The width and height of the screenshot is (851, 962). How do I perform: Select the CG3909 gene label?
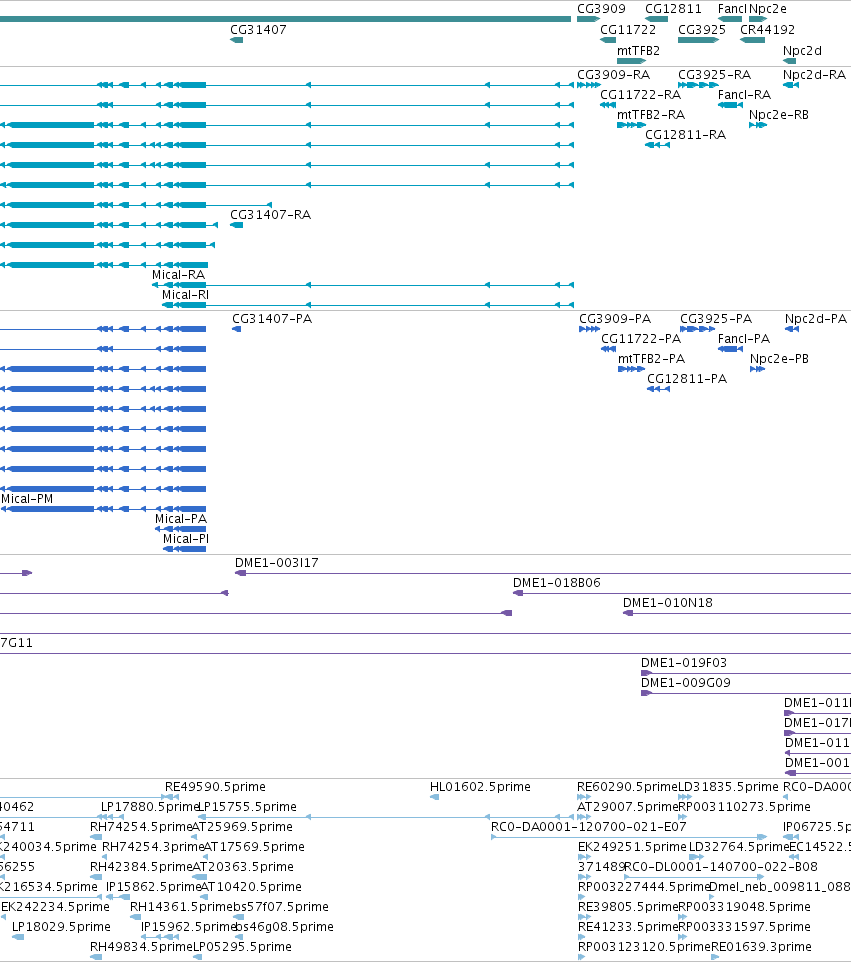click(x=601, y=9)
